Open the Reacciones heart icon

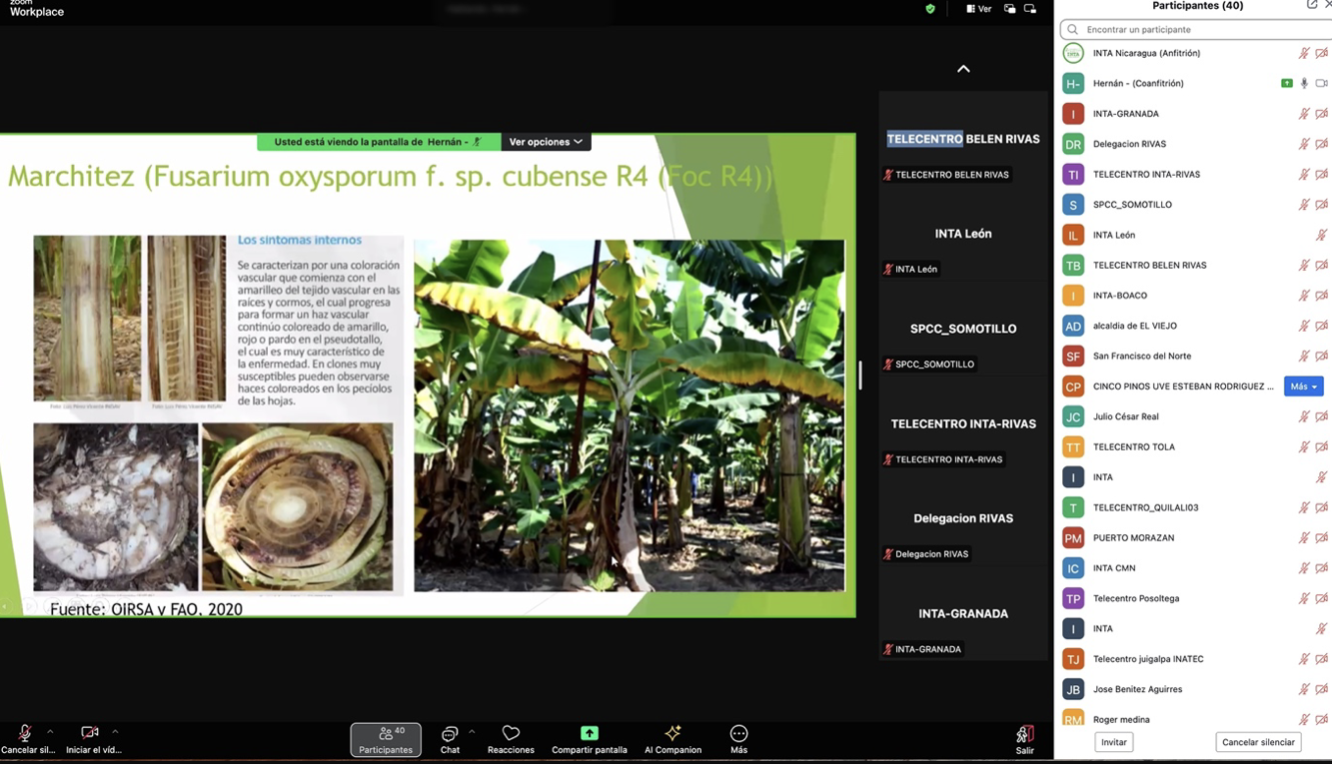[x=510, y=734]
